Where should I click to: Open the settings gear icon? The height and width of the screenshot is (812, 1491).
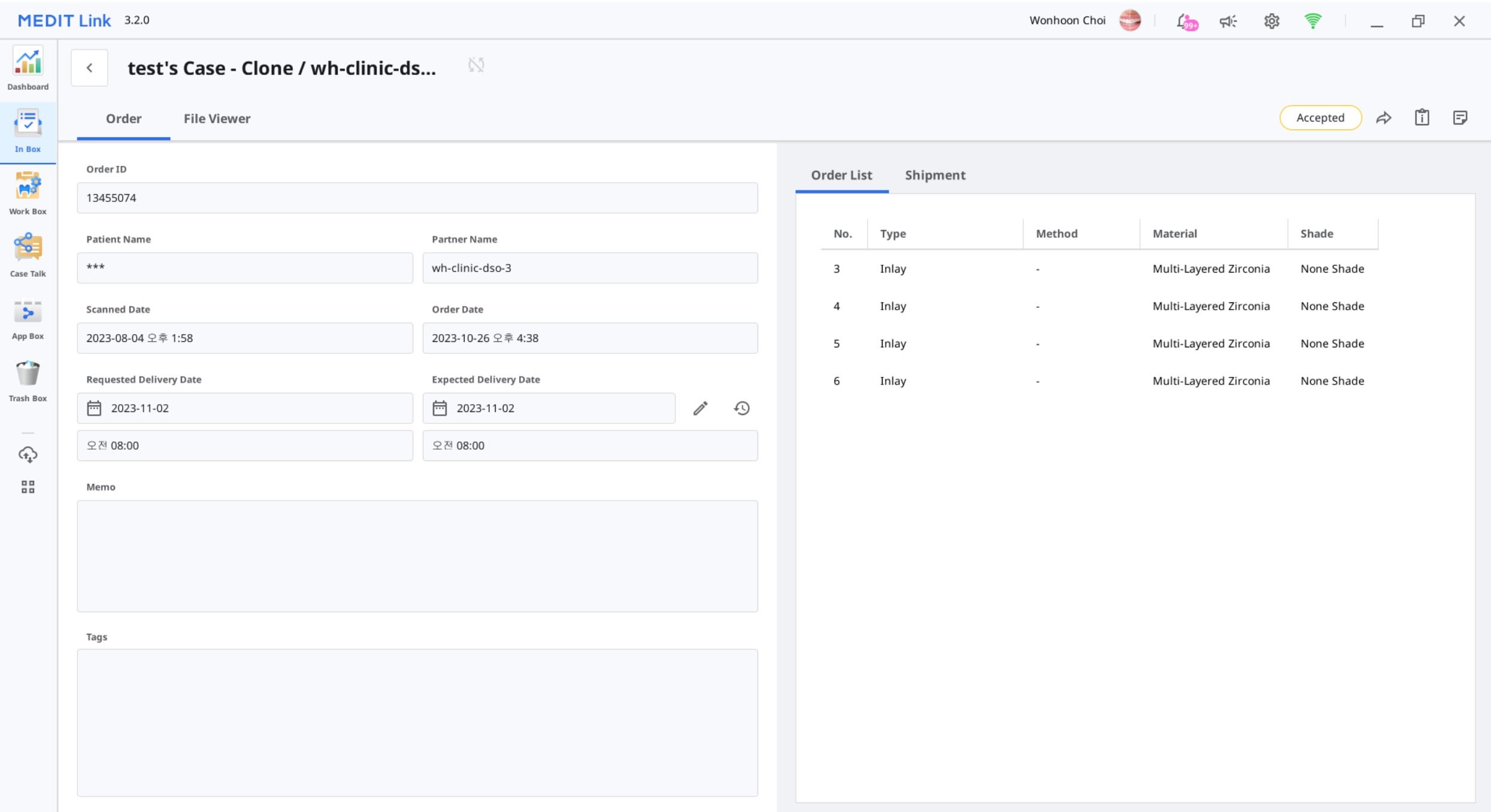click(1271, 22)
